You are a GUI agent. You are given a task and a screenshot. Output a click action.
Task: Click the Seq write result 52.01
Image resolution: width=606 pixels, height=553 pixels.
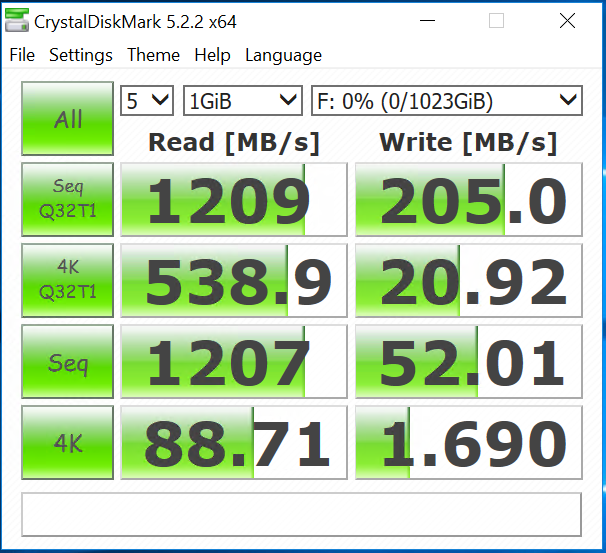tap(469, 361)
